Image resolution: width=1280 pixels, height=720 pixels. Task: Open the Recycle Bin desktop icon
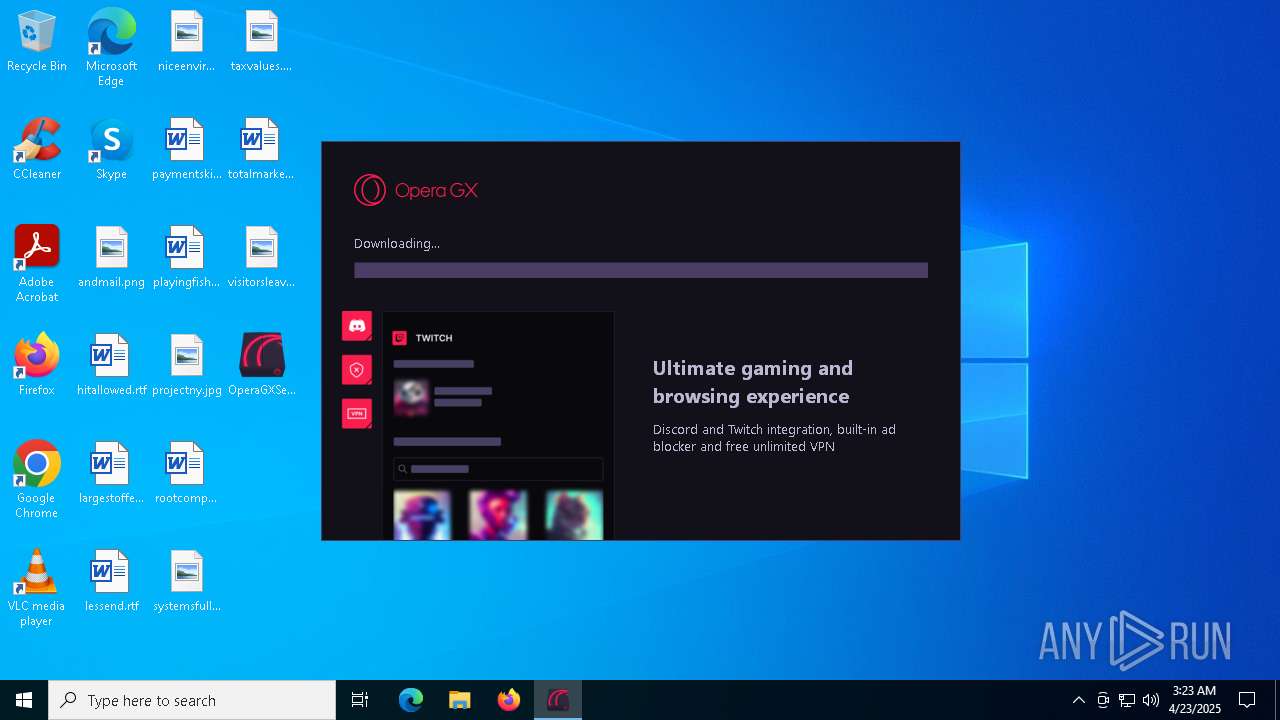click(37, 42)
